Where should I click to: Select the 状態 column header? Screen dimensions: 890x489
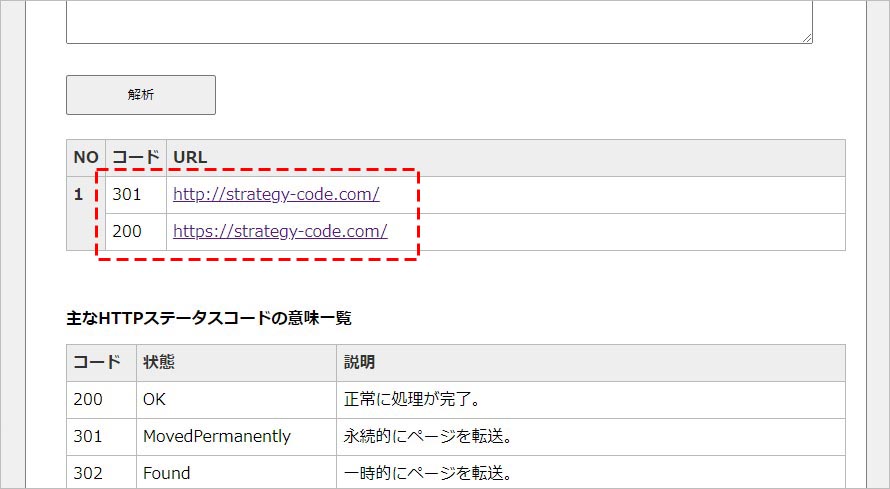[x=160, y=362]
